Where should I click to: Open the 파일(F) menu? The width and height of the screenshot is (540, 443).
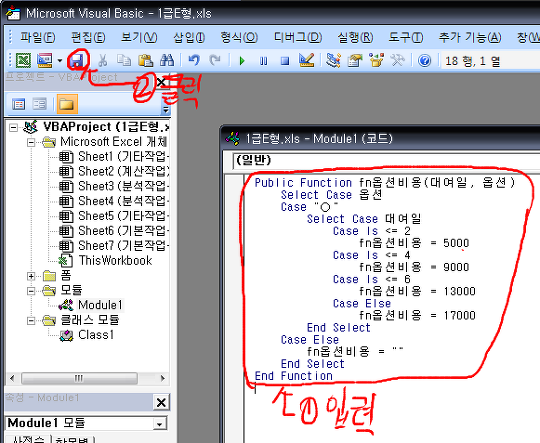38,37
